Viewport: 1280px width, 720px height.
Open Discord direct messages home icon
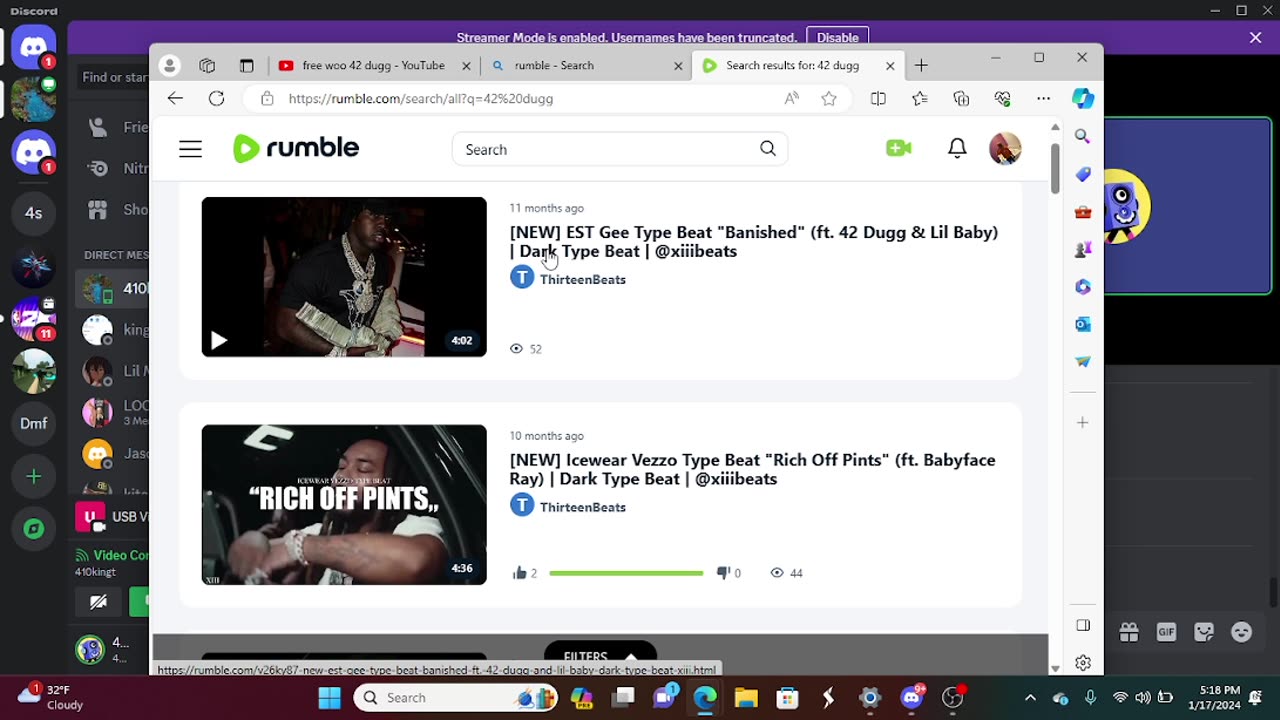(x=34, y=47)
